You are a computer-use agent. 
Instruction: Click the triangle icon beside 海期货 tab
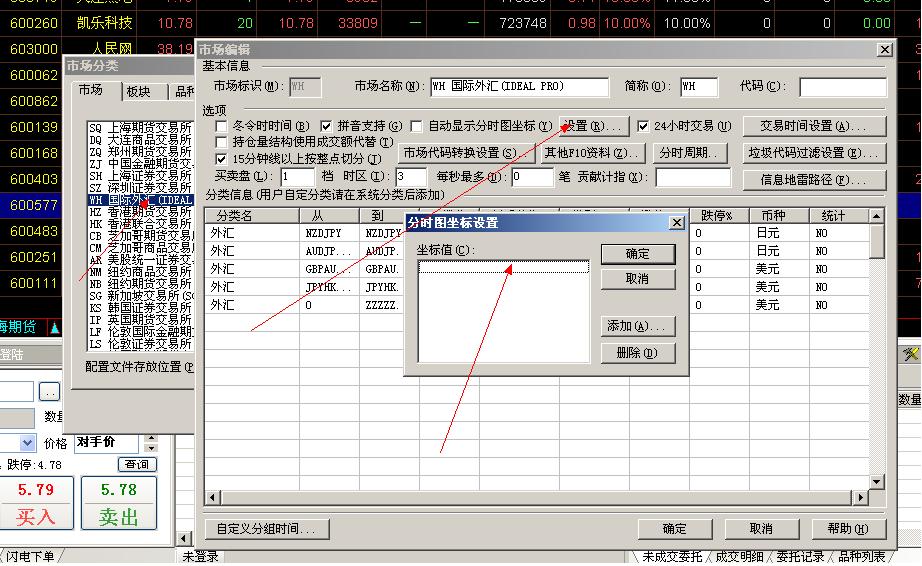click(x=55, y=327)
